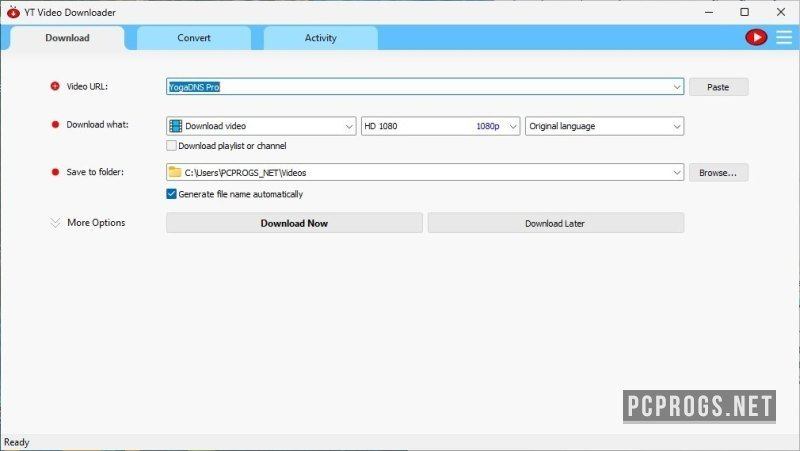800x451 pixels.
Task: Click the Paste button
Action: coord(718,87)
